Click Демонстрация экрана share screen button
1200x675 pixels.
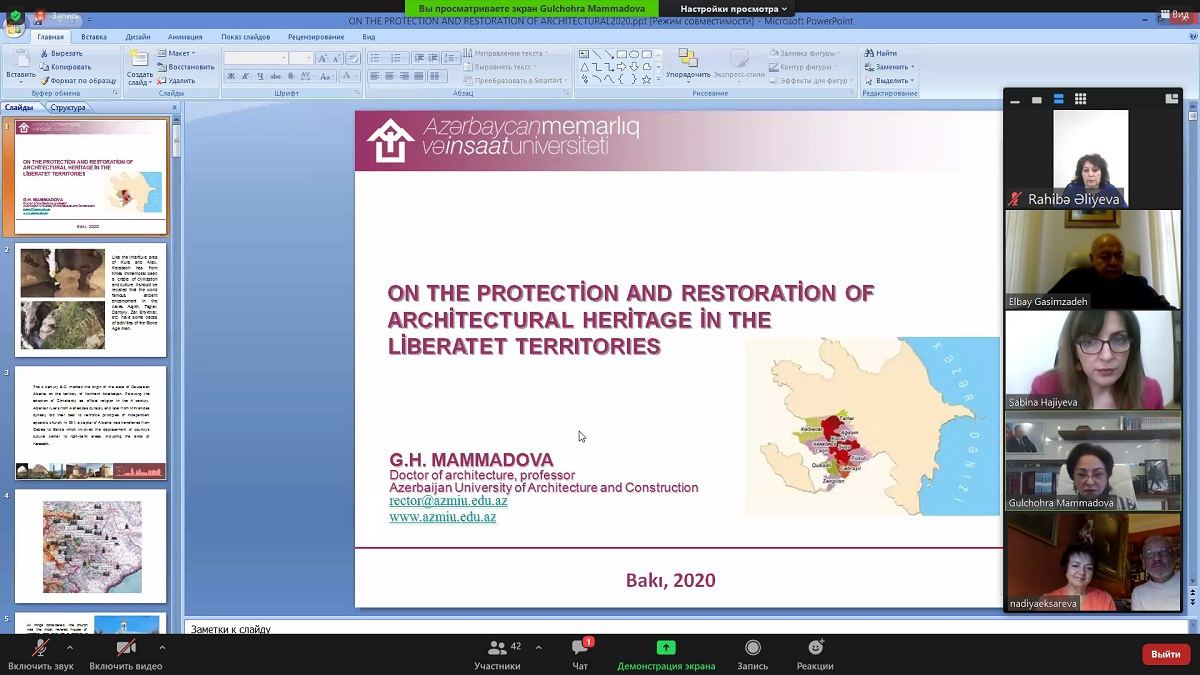[x=666, y=655]
